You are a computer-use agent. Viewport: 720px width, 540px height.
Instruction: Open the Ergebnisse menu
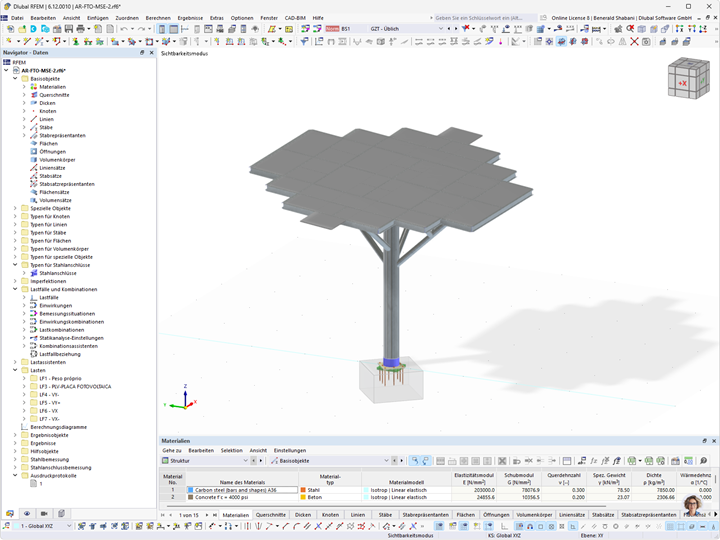pyautogui.click(x=190, y=18)
